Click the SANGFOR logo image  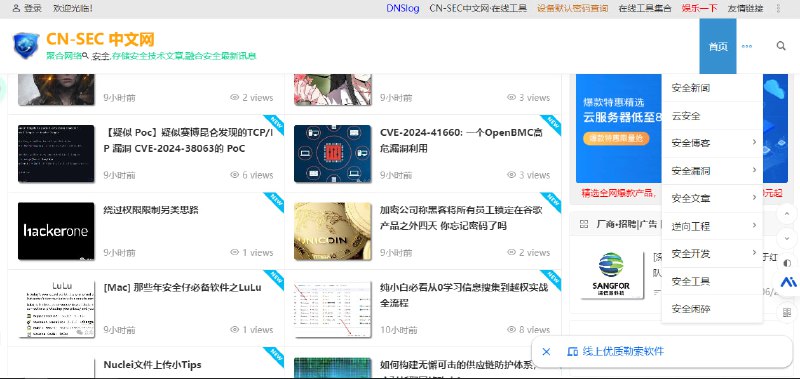click(611, 273)
